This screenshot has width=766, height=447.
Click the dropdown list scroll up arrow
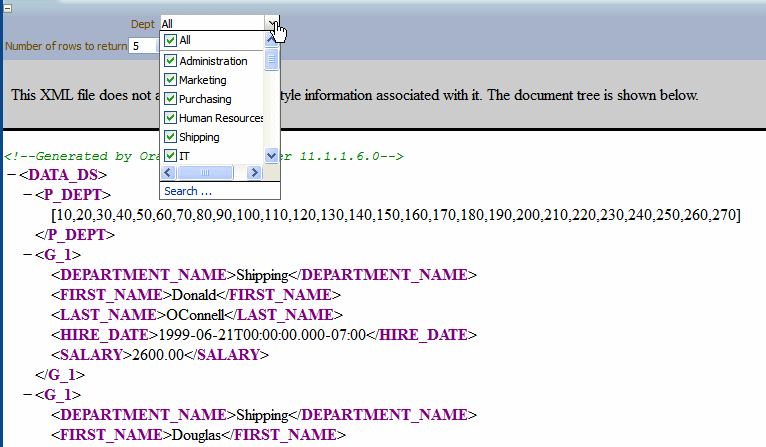(x=271, y=40)
